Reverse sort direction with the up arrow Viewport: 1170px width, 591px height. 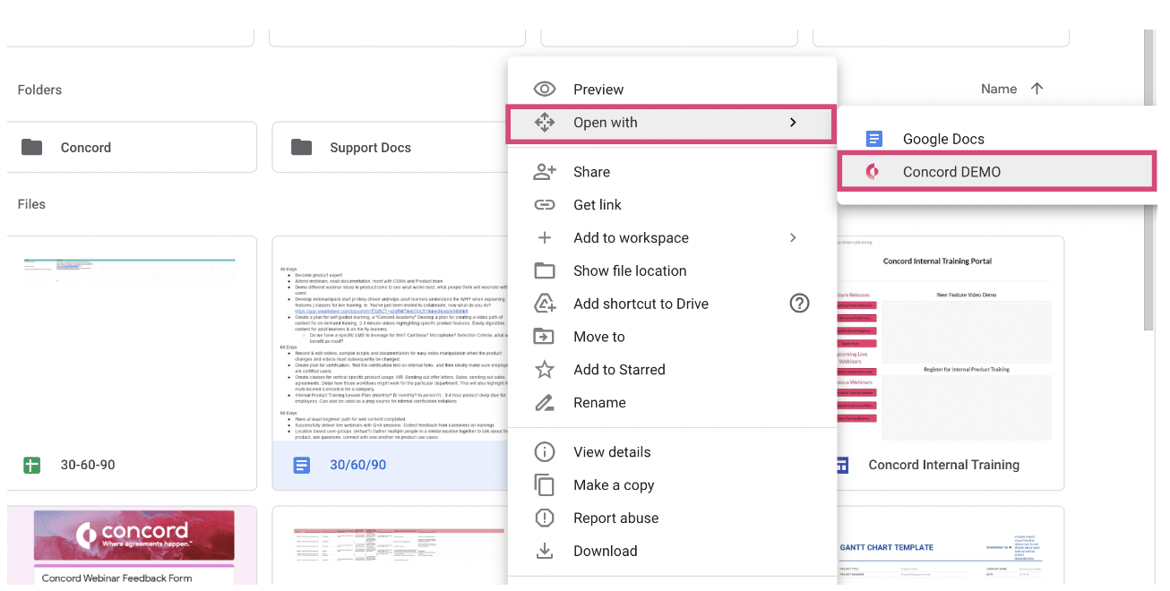[1036, 89]
